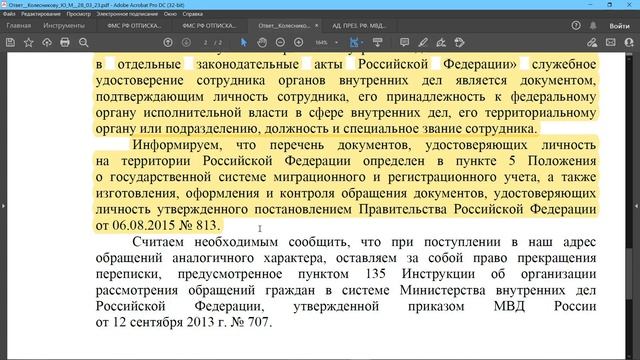Choose the Hand pan tool
Screen dimensions: 640x360
(262, 42)
